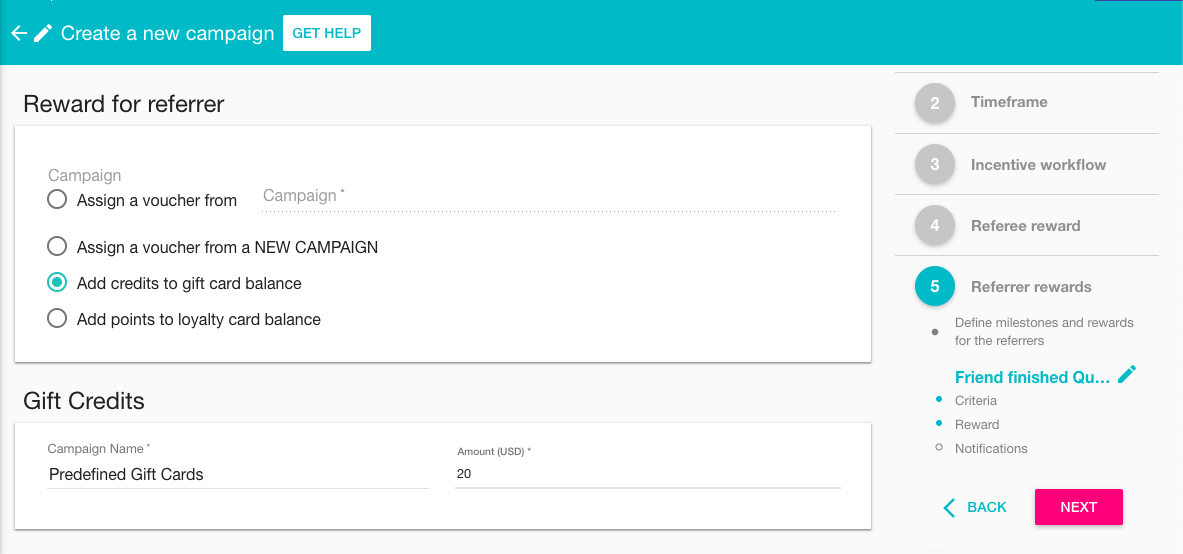Edit Friend finished Qu... milestone with pencil icon
1183x554 pixels.
(1126, 374)
